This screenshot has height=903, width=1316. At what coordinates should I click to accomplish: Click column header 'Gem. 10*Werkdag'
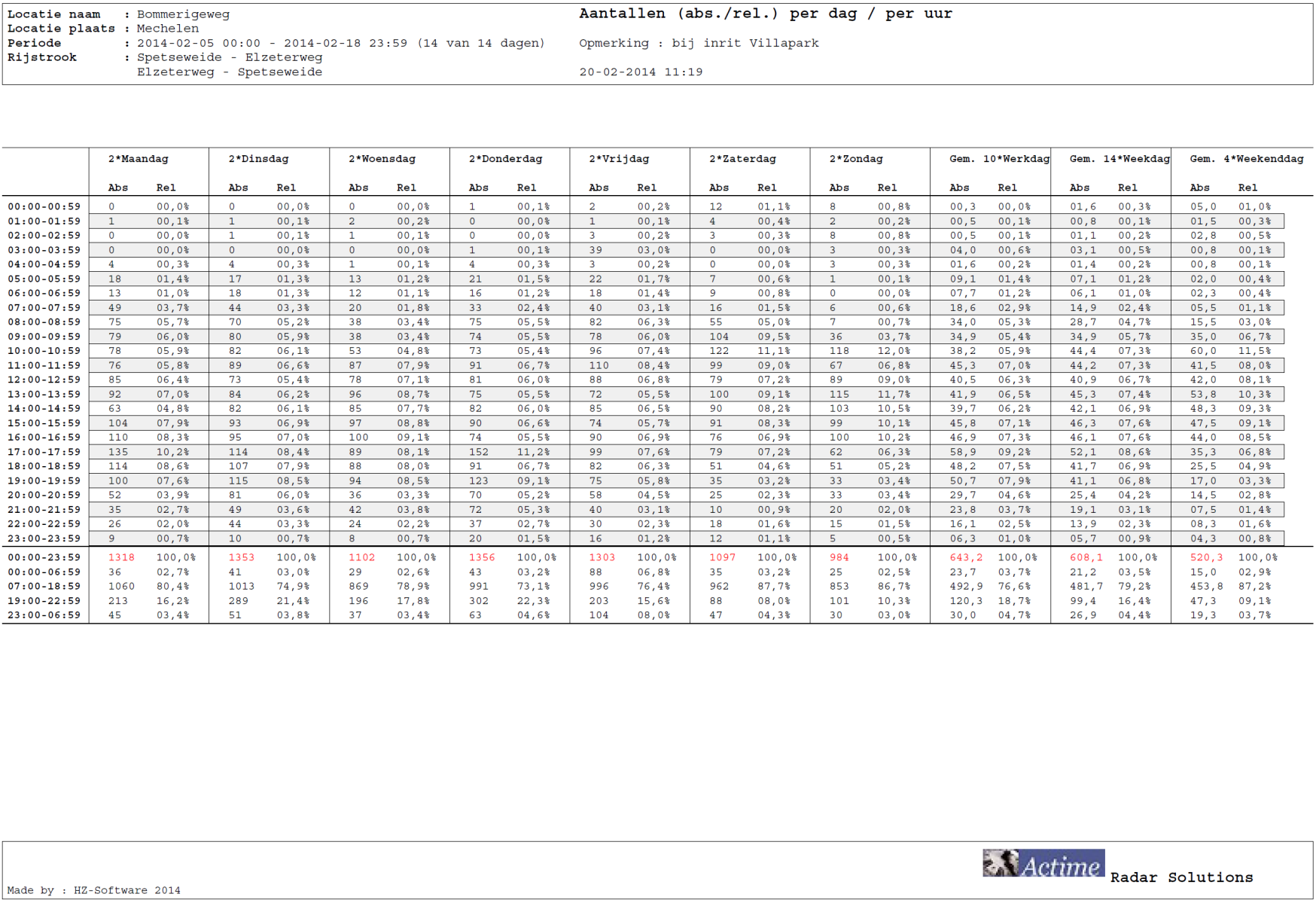coord(999,159)
